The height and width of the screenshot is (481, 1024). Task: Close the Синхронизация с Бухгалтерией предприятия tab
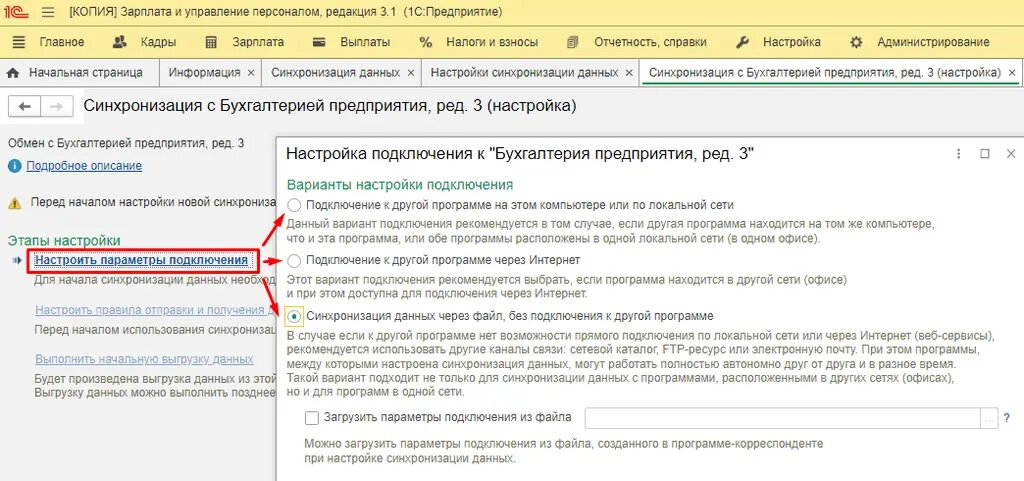[x=1012, y=73]
